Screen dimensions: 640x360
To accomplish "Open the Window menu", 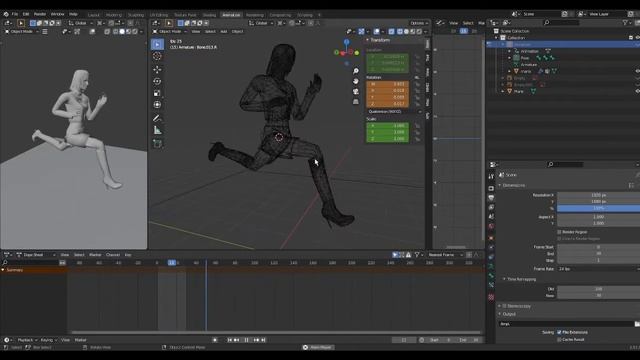I will 57,14.
